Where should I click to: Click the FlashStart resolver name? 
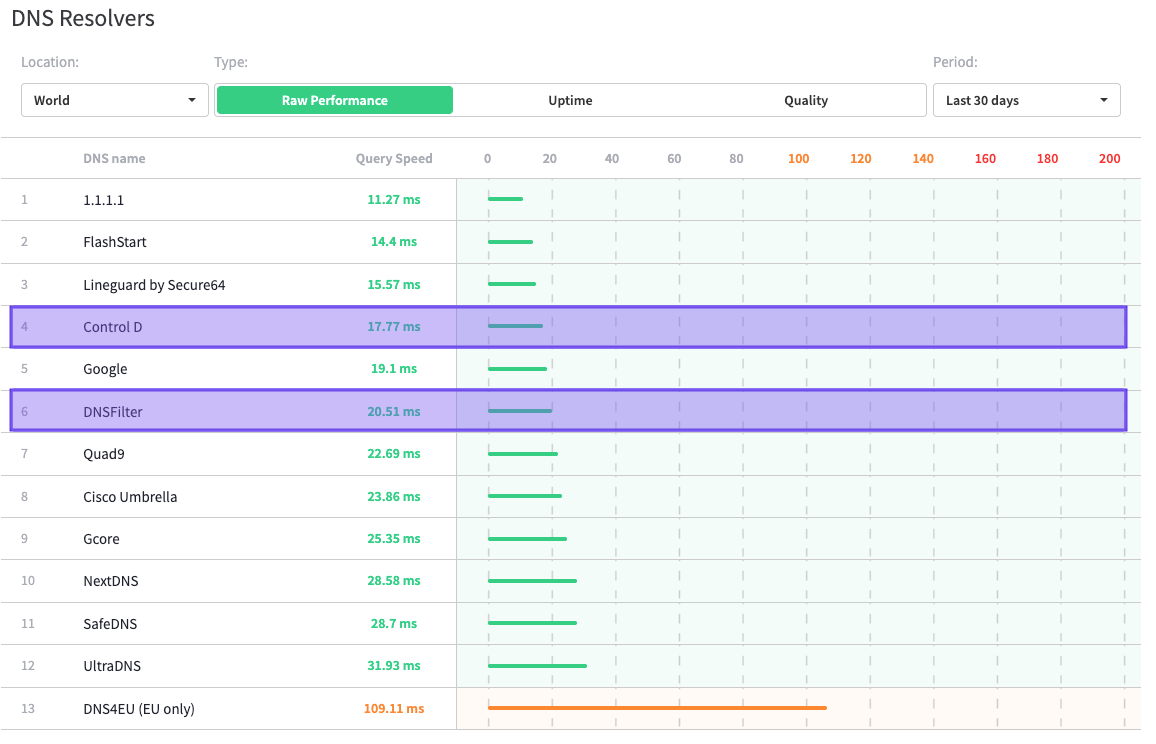point(115,242)
